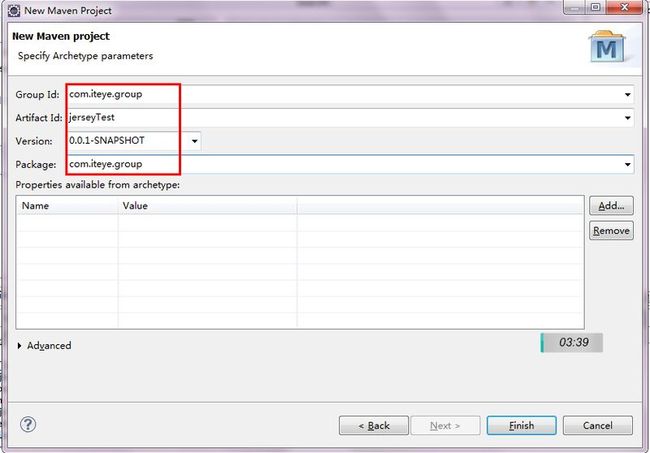Viewport: 650px width, 453px height.
Task: Click the help question mark icon
Action: [x=28, y=424]
